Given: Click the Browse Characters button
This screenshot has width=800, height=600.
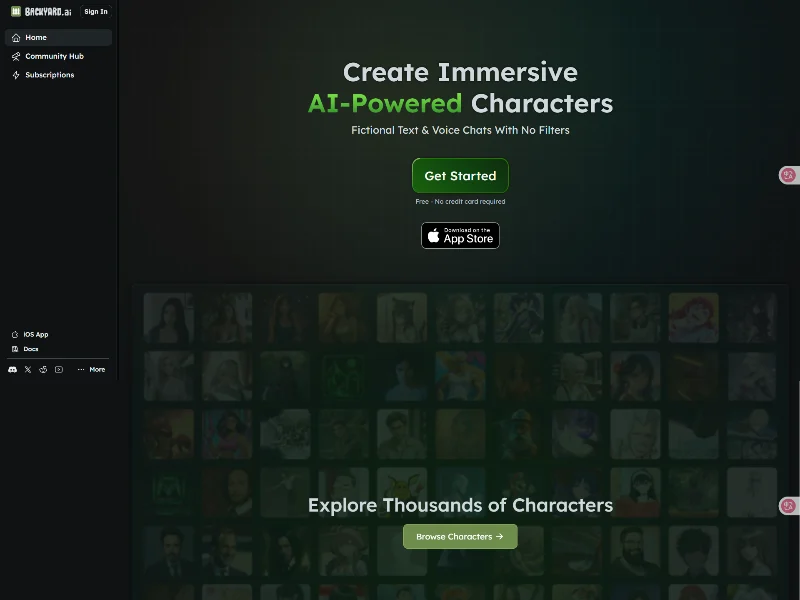Looking at the screenshot, I should point(460,536).
